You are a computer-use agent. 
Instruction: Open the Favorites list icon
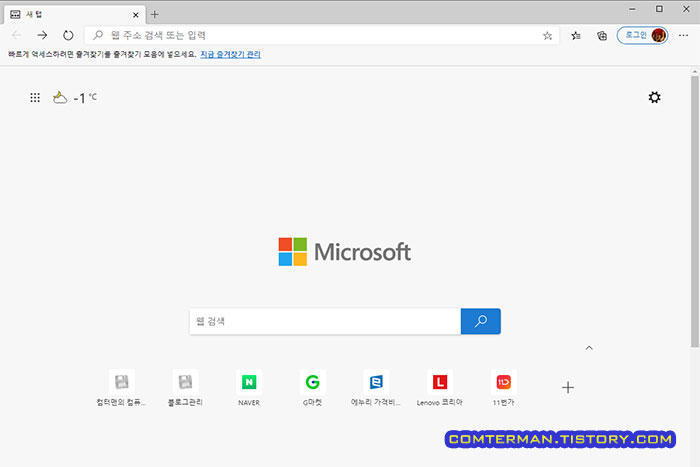coord(576,35)
